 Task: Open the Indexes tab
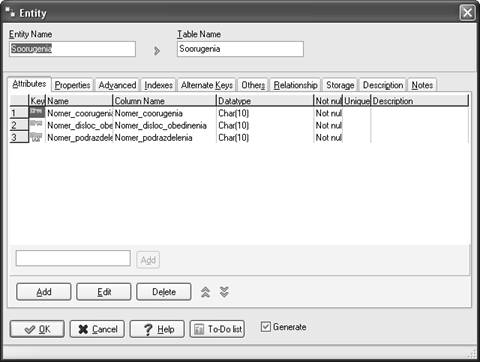[x=158, y=85]
